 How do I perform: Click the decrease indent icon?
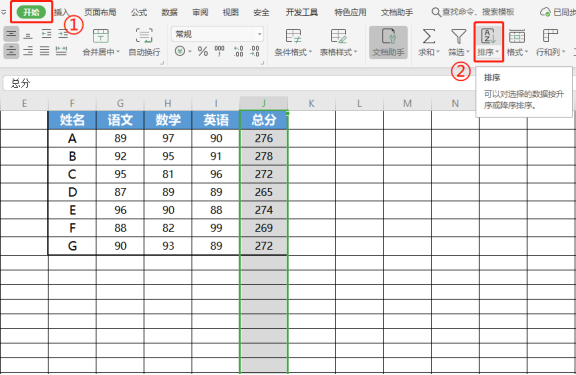pos(46,34)
